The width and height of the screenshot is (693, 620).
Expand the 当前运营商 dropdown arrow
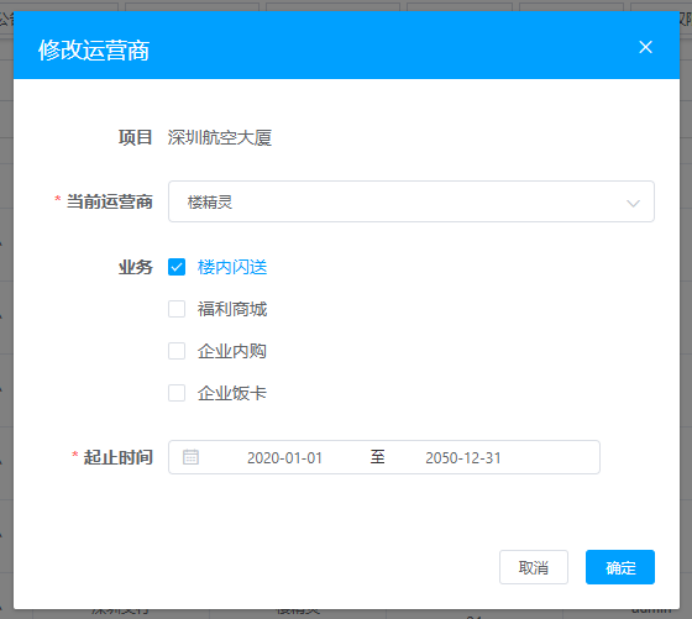click(x=633, y=202)
